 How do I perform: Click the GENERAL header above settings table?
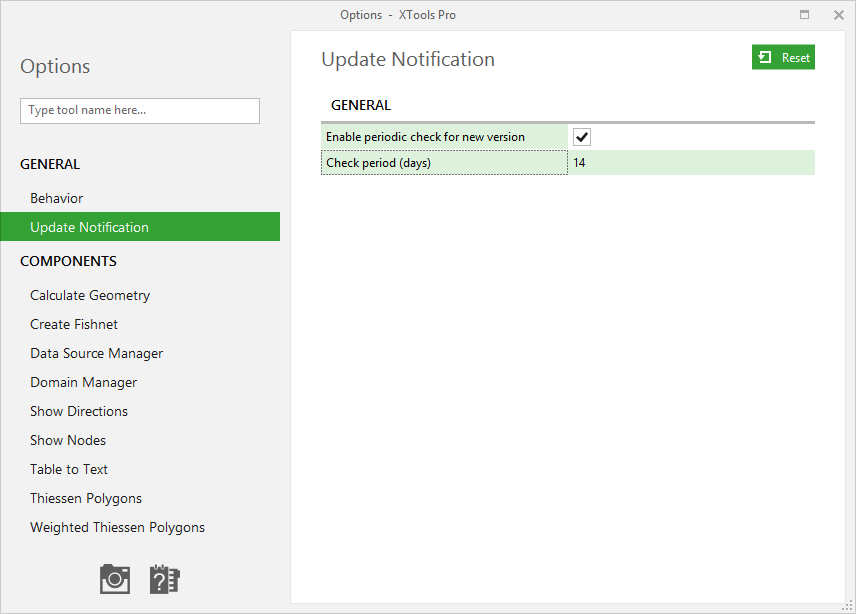(361, 105)
